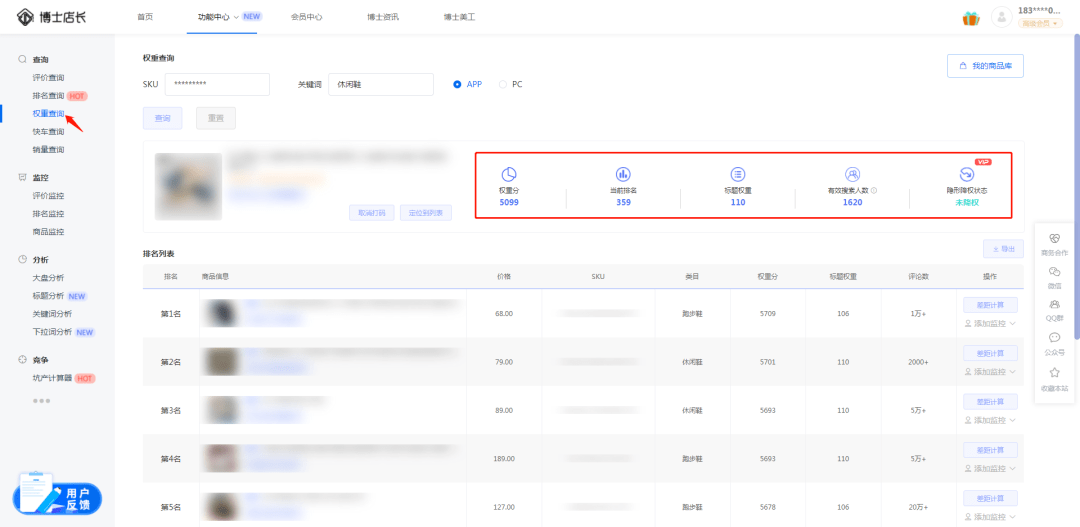
Task: Open 评价监控 in the sidebar
Action: [x=48, y=196]
